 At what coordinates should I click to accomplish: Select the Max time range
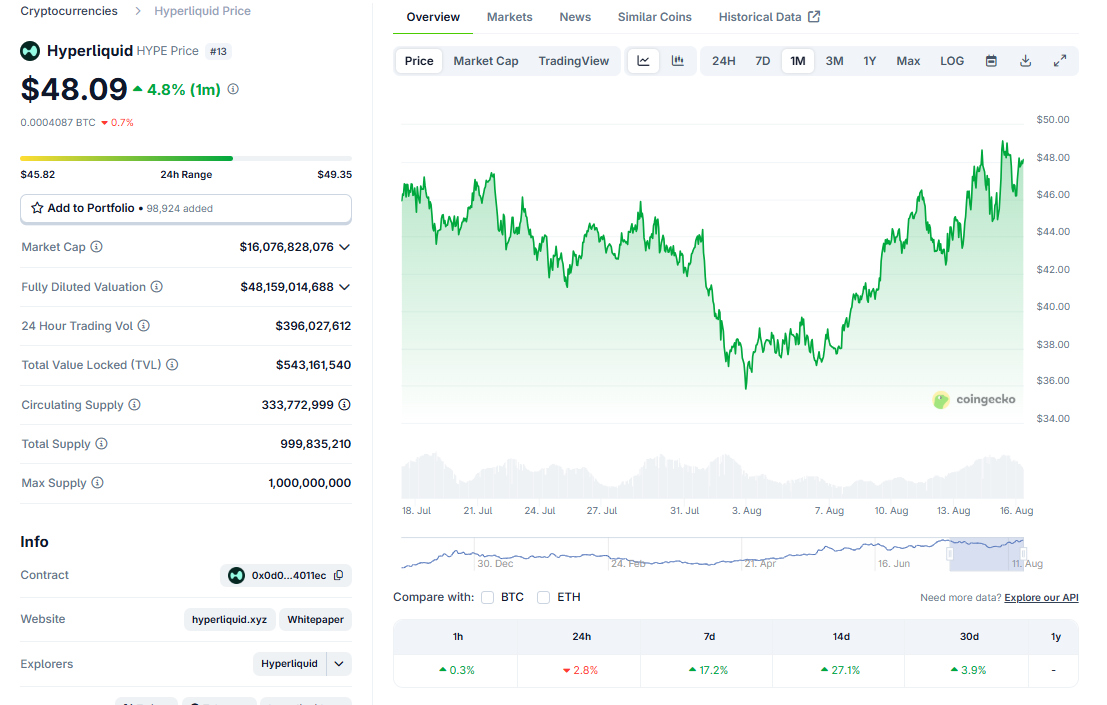[x=908, y=61]
